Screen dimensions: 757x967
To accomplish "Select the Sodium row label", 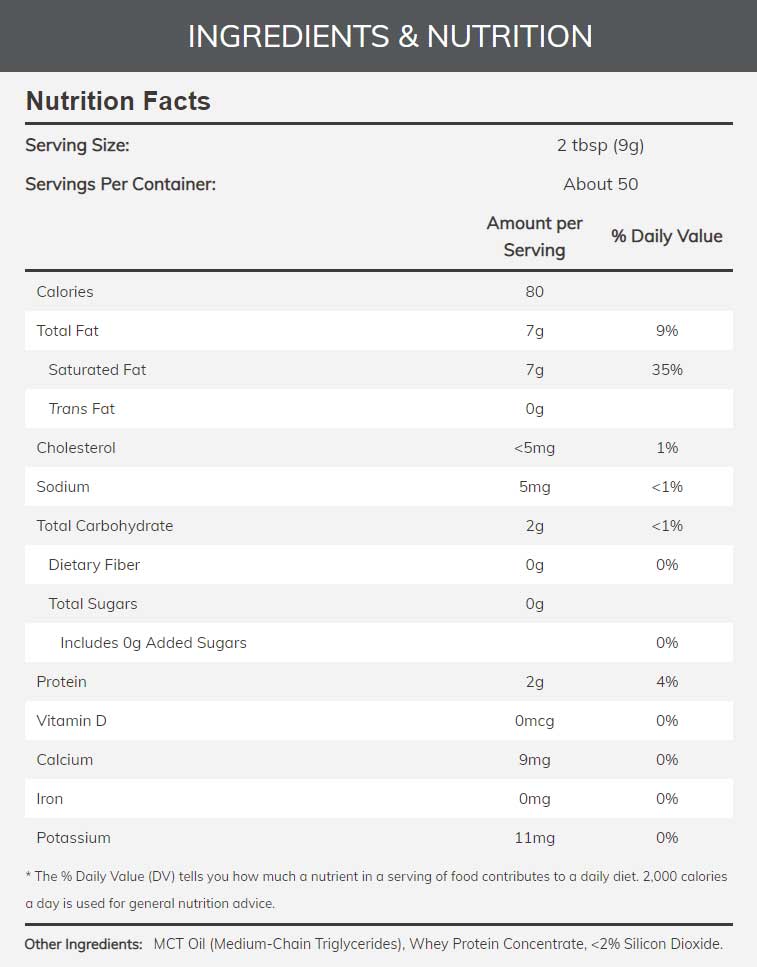I will (63, 487).
